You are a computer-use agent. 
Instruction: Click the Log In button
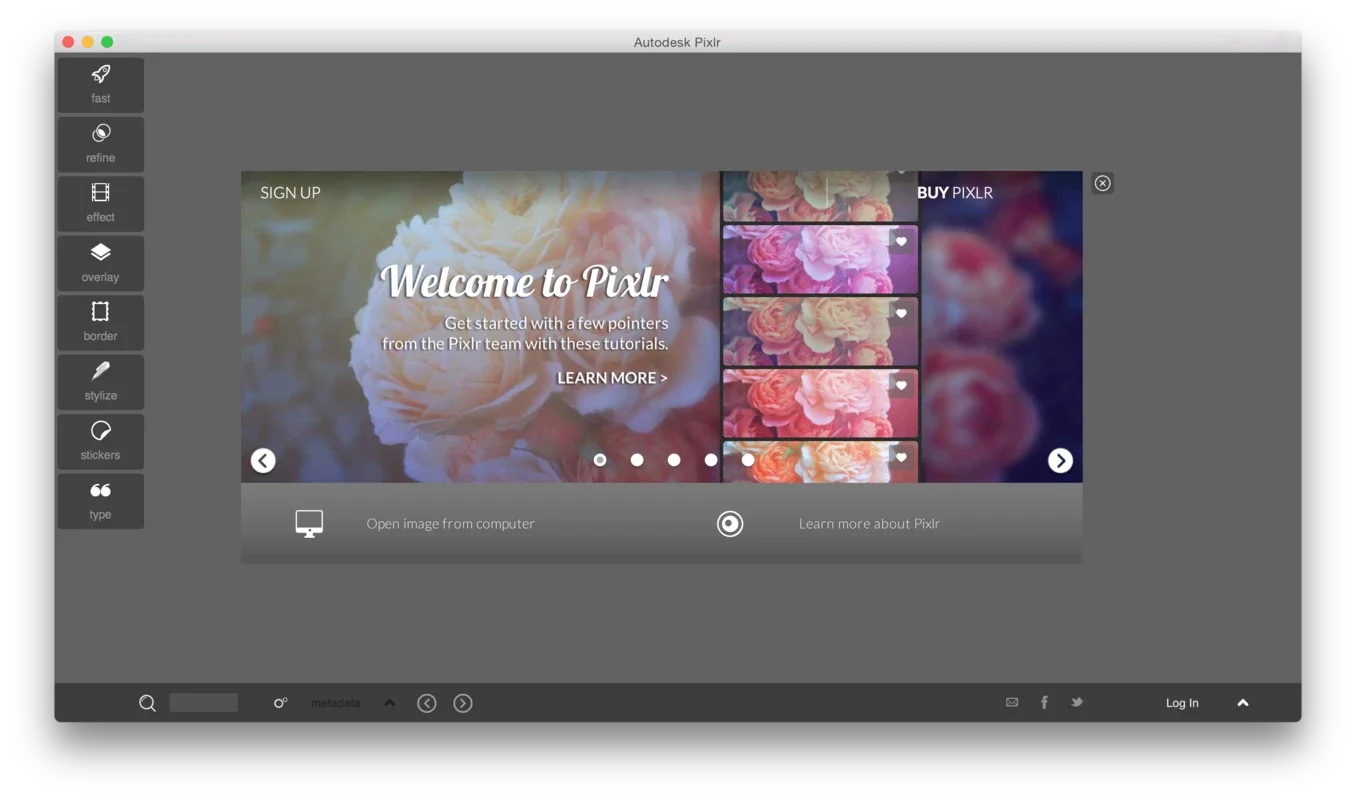point(1182,703)
